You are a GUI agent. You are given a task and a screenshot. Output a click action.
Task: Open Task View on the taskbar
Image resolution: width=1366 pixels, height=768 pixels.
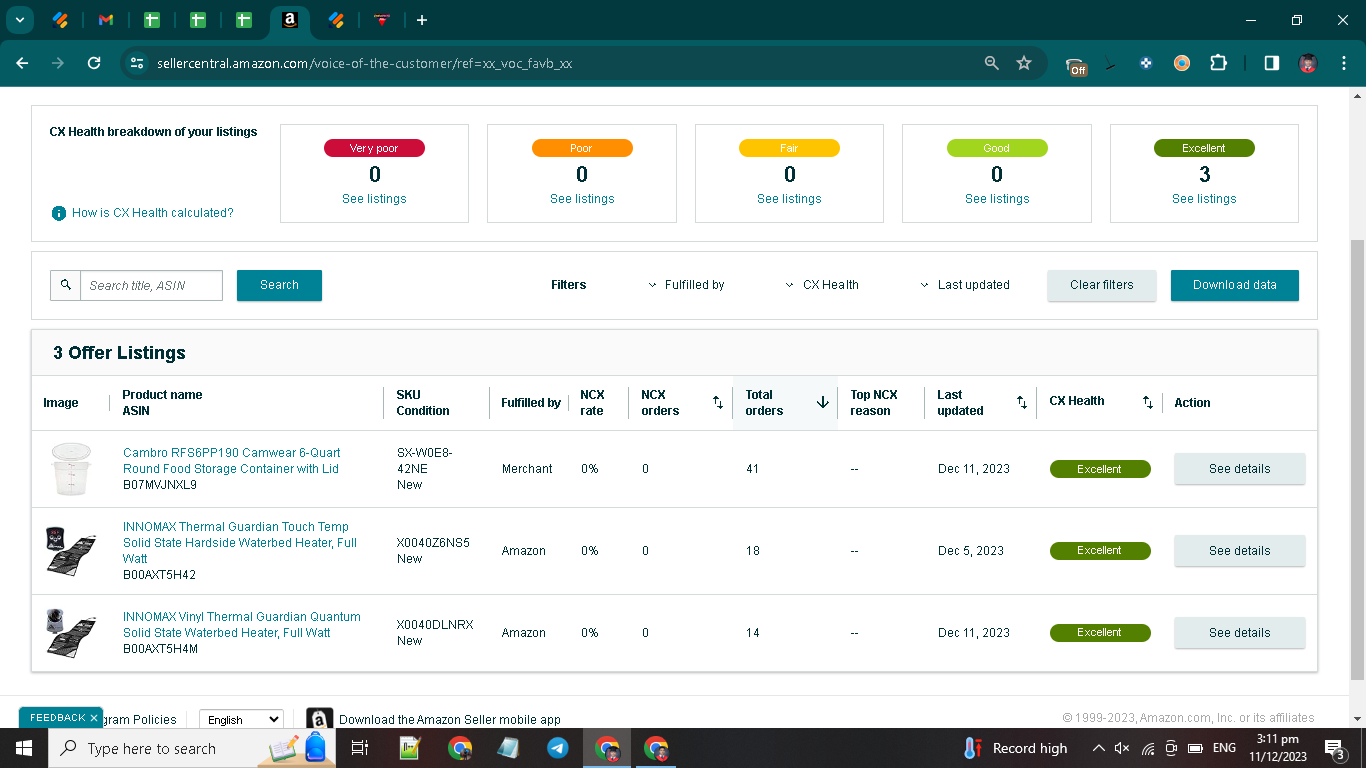360,748
